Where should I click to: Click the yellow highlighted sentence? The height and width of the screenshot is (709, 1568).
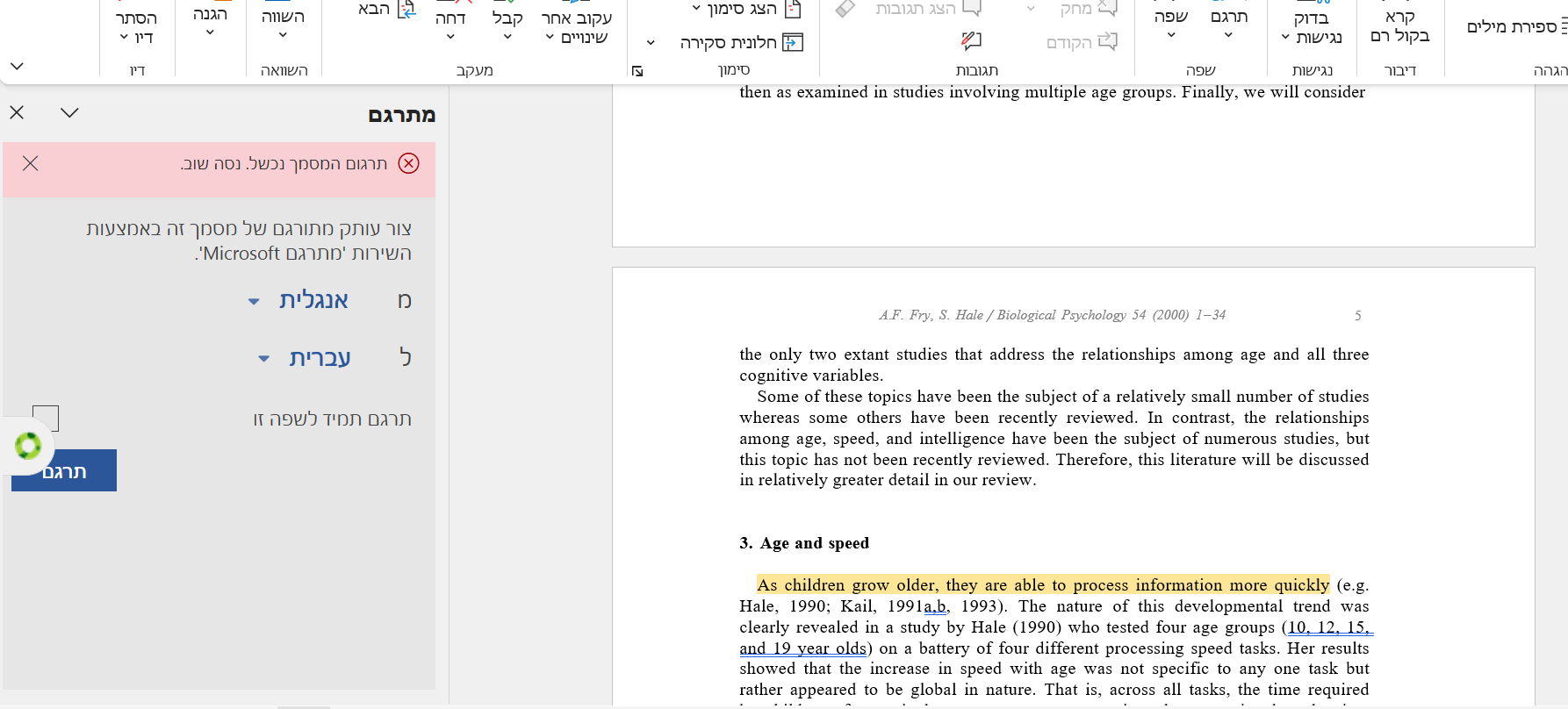click(1042, 585)
